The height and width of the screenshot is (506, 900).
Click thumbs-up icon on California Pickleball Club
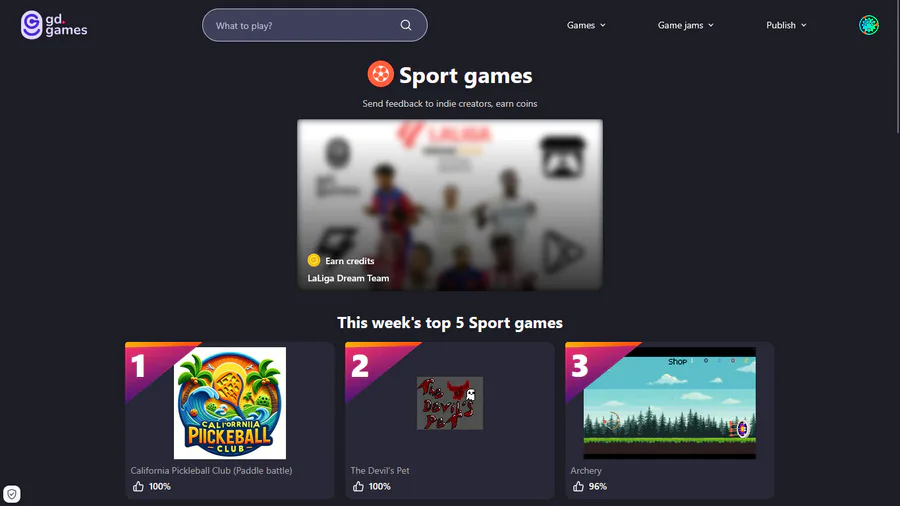[x=138, y=486]
